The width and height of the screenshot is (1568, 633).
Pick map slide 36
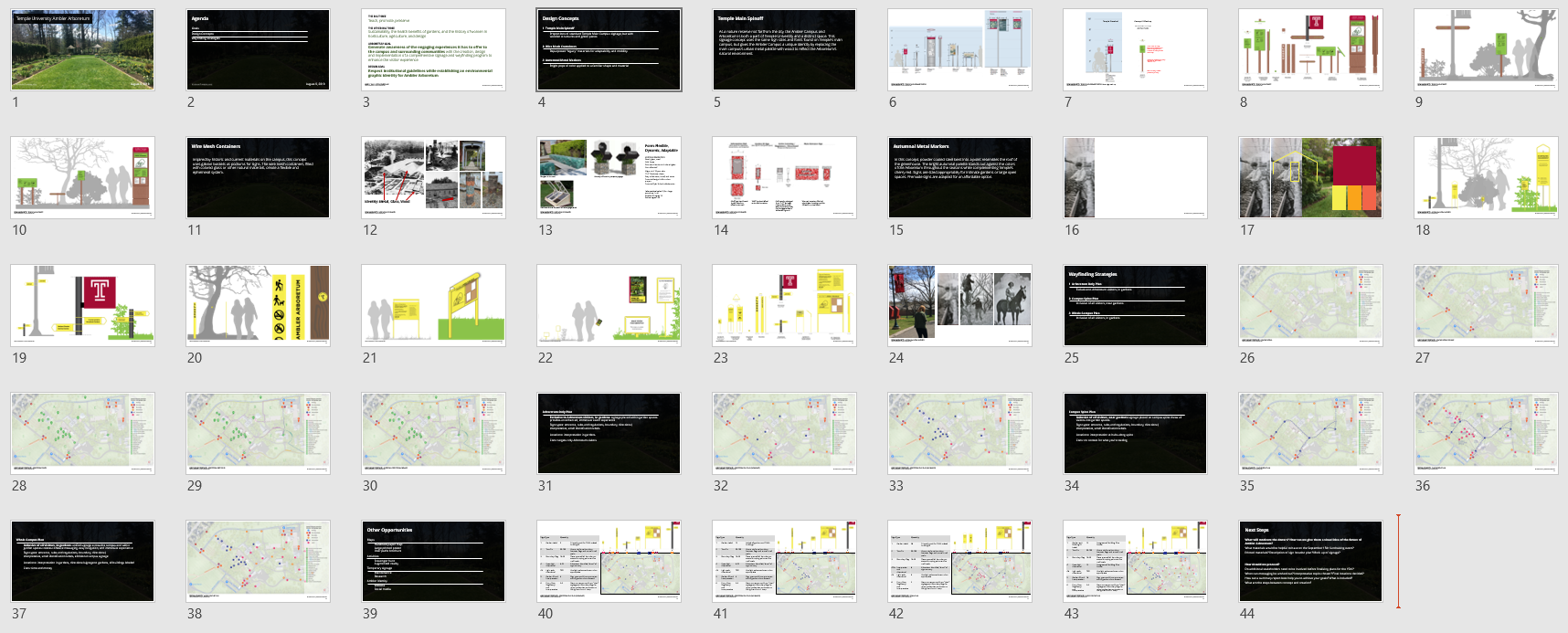pyautogui.click(x=1487, y=434)
